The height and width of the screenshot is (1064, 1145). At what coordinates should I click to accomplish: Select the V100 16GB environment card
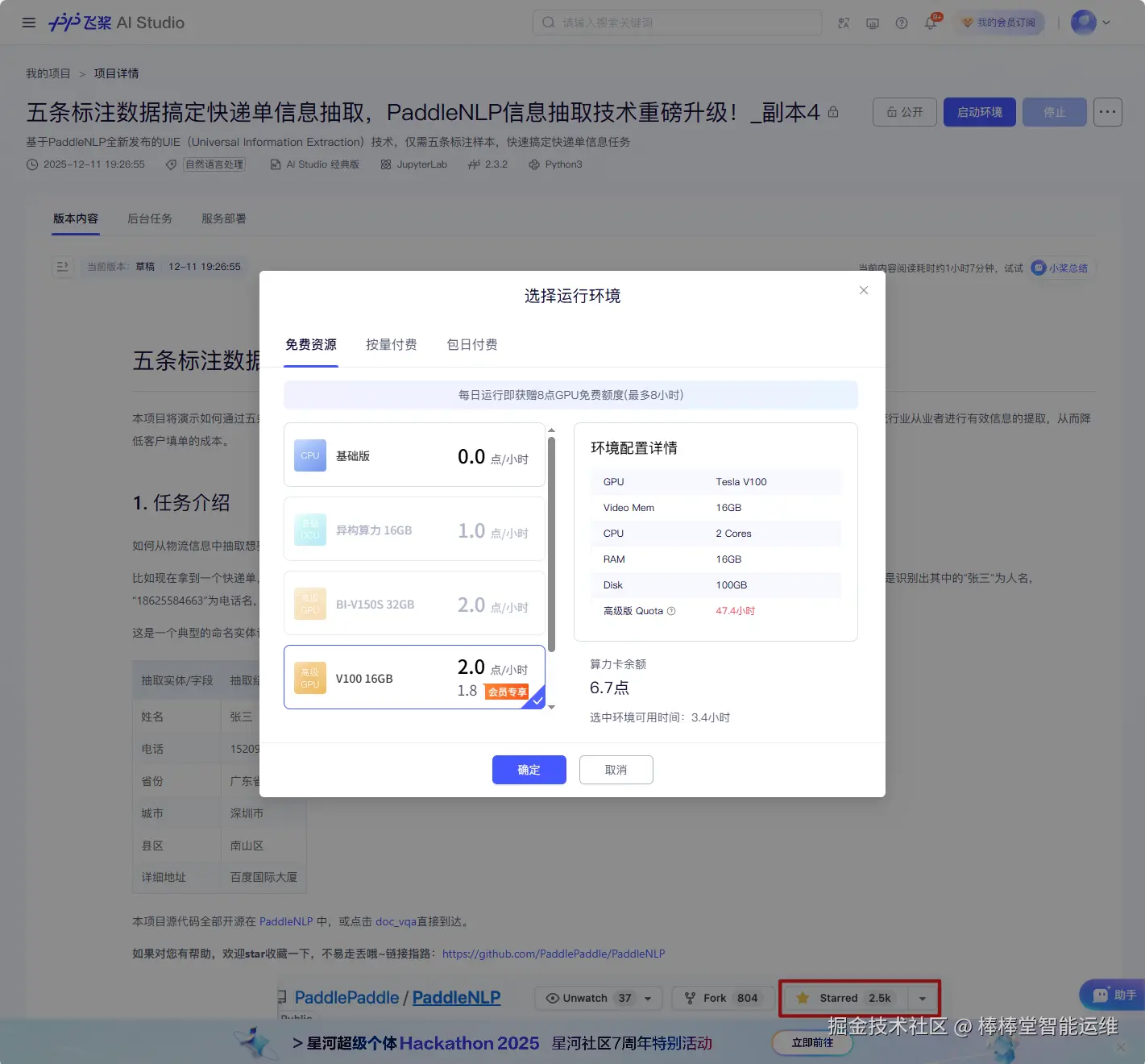414,677
